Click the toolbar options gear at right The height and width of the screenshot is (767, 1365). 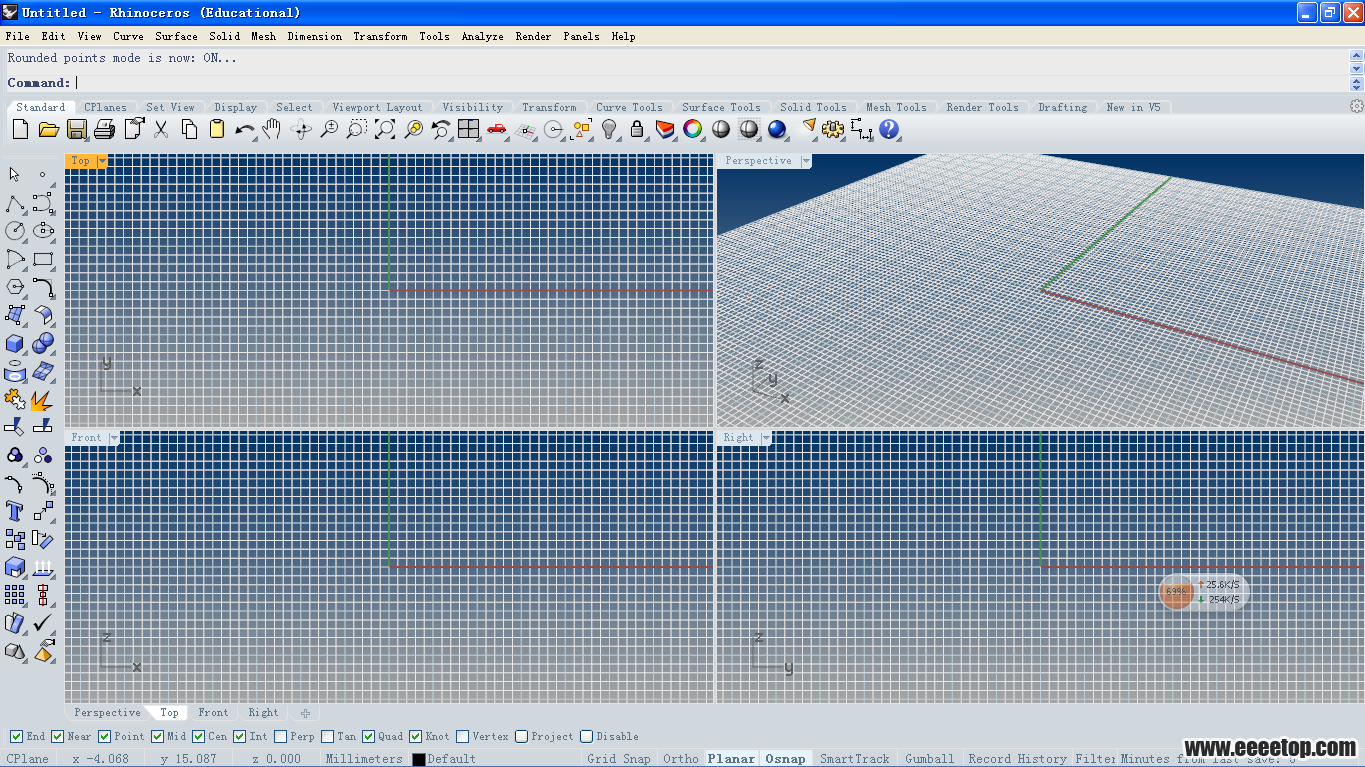(1356, 107)
